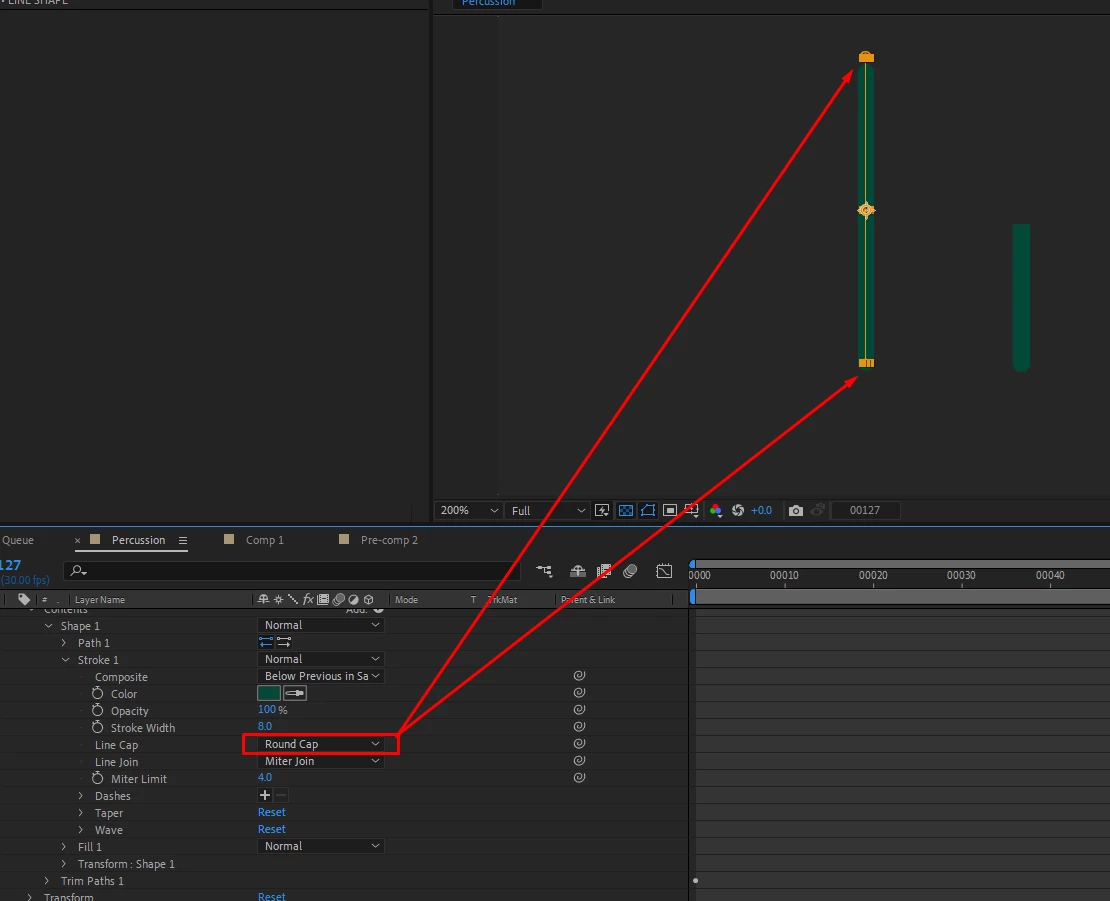Open the 200% magnification dropdown
Screen dimensions: 1110x901
click(468, 510)
